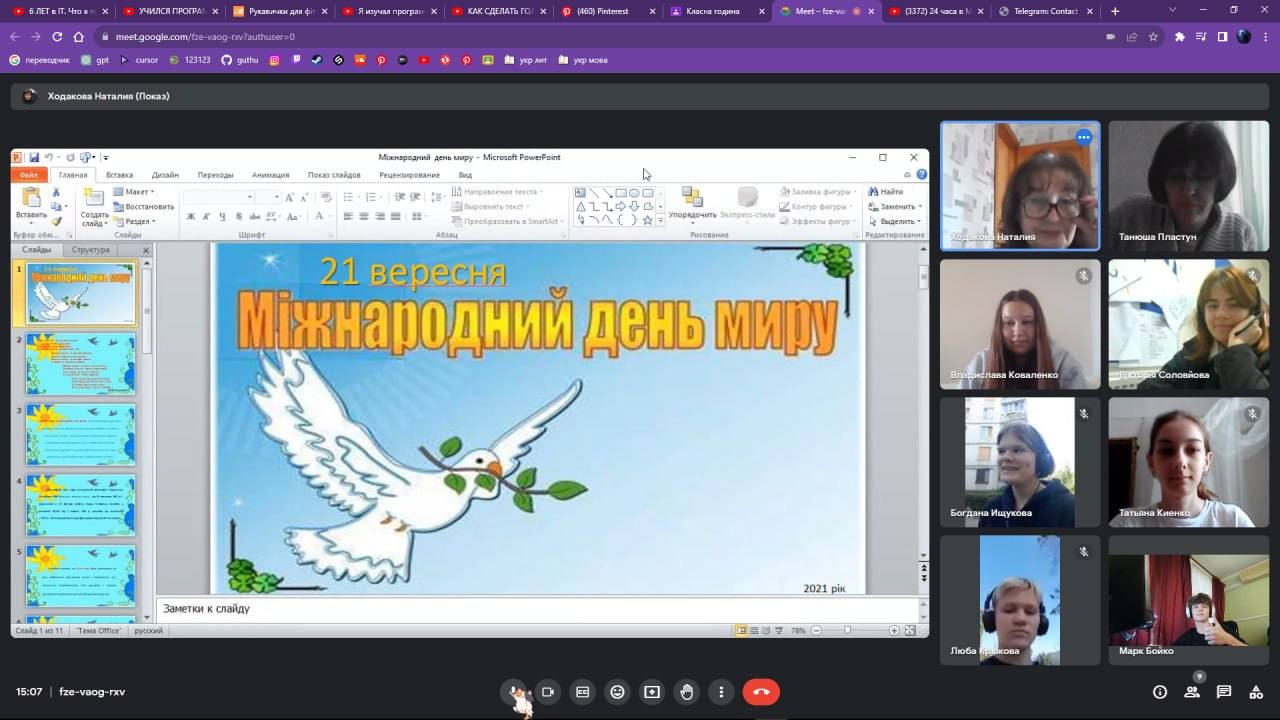
Task: Open the three-dot more options menu
Action: (x=721, y=692)
